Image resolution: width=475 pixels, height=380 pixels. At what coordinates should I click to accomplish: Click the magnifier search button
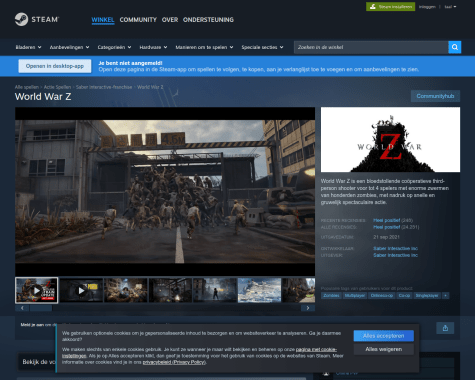click(455, 47)
